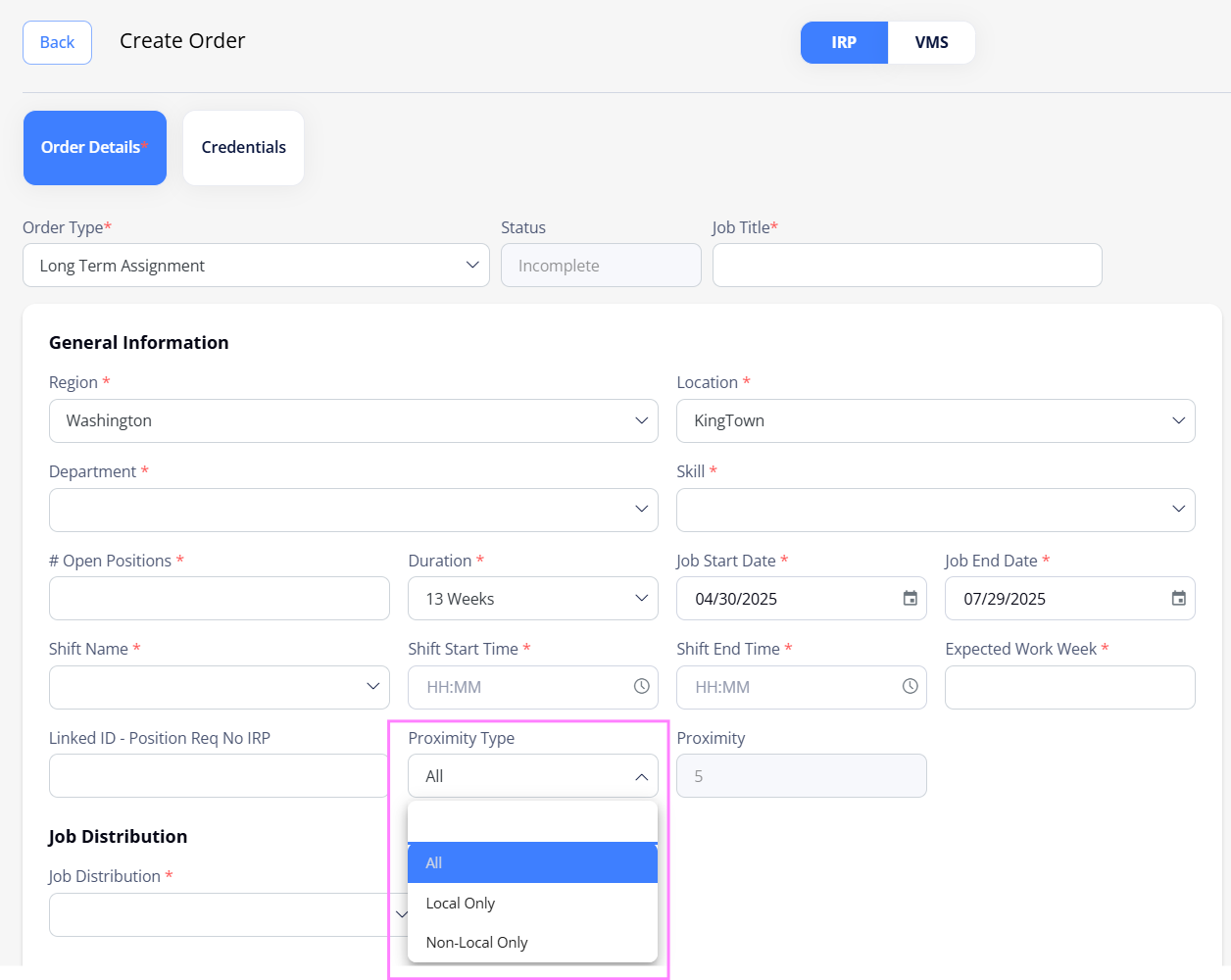Screen dimensions: 1231x980
Task: Collapse the Proximity Type dropdown
Action: tap(640, 776)
